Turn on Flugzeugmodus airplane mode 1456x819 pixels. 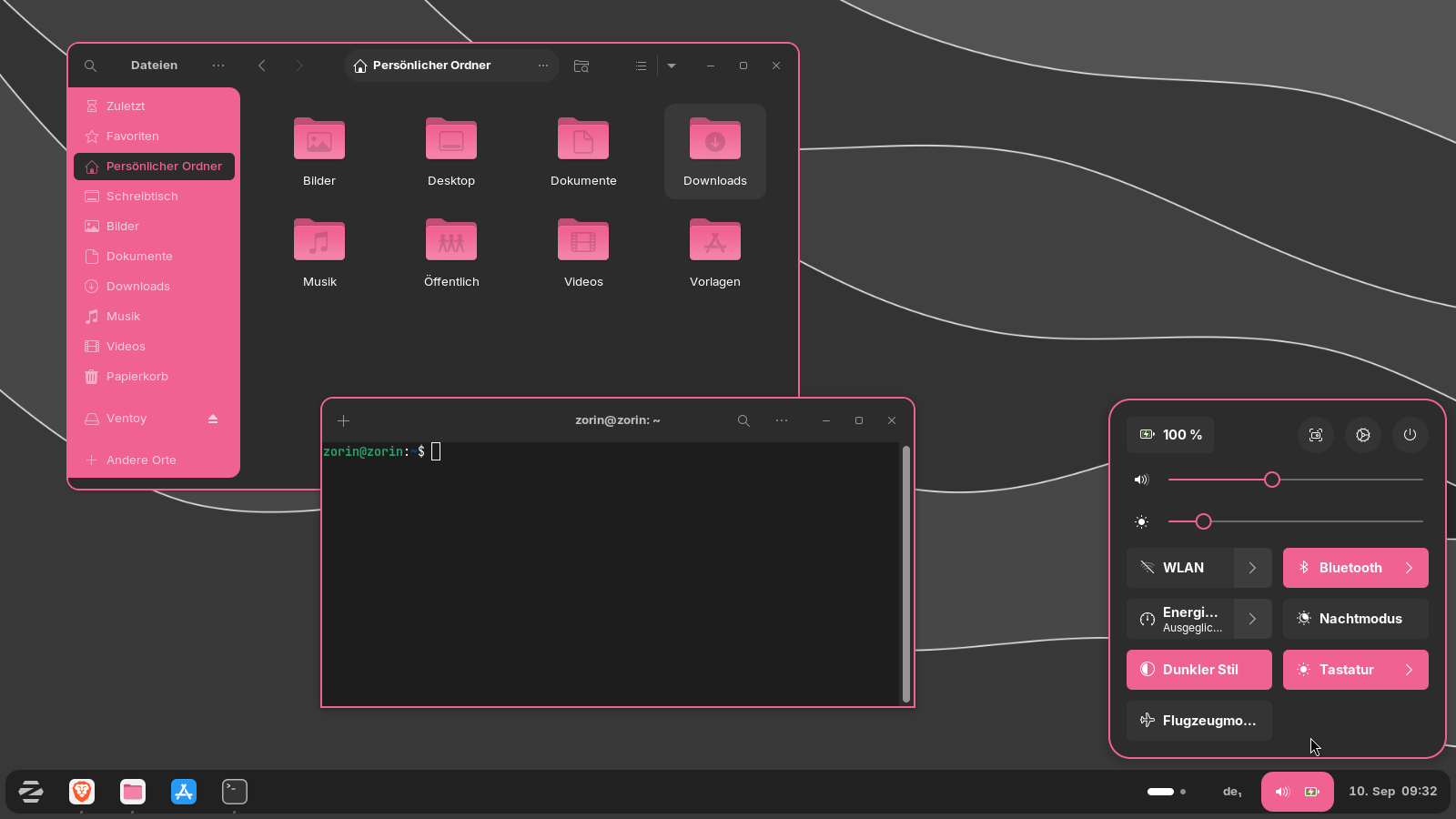point(1199,721)
